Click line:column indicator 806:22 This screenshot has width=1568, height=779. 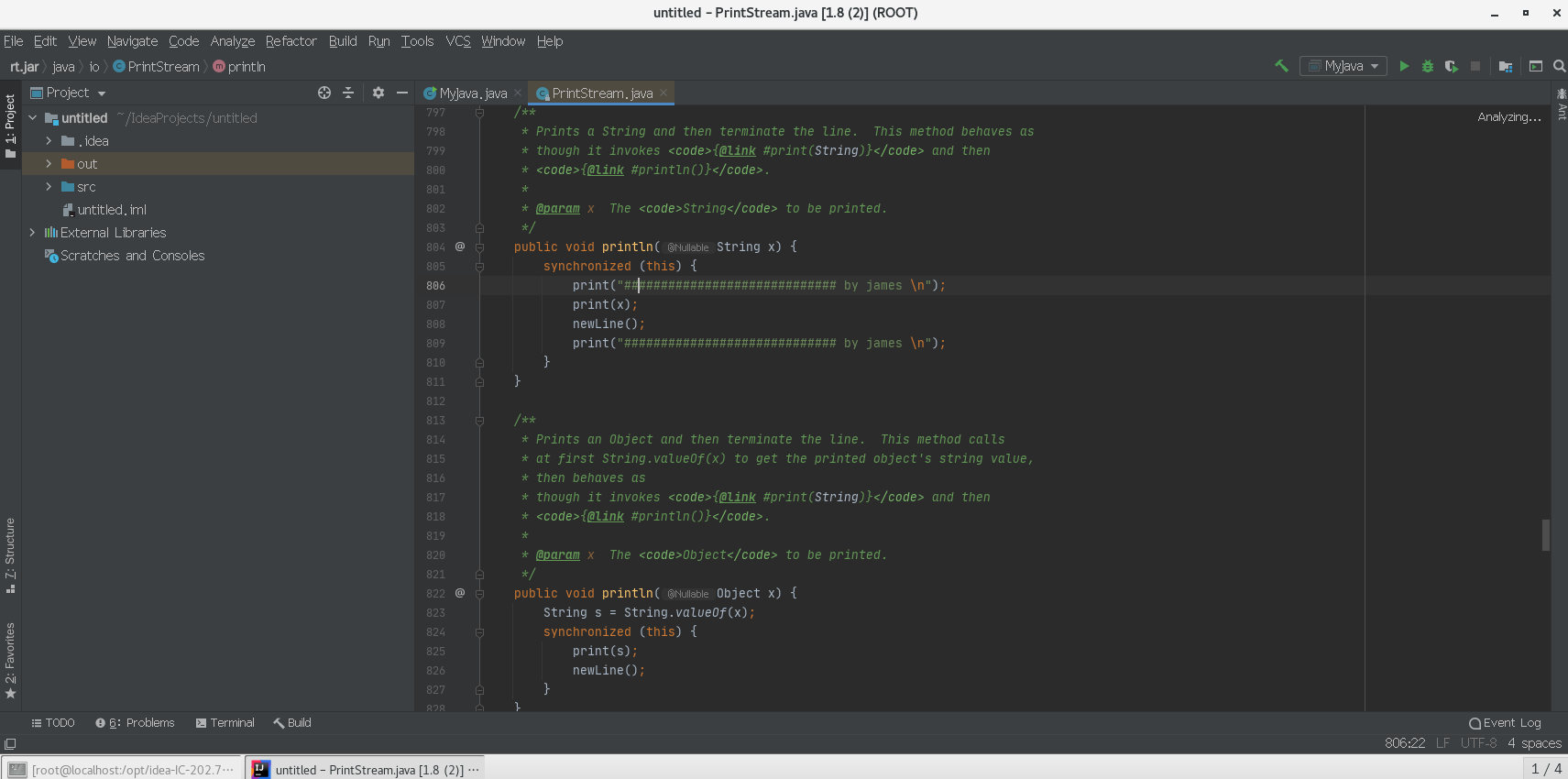(x=1405, y=743)
